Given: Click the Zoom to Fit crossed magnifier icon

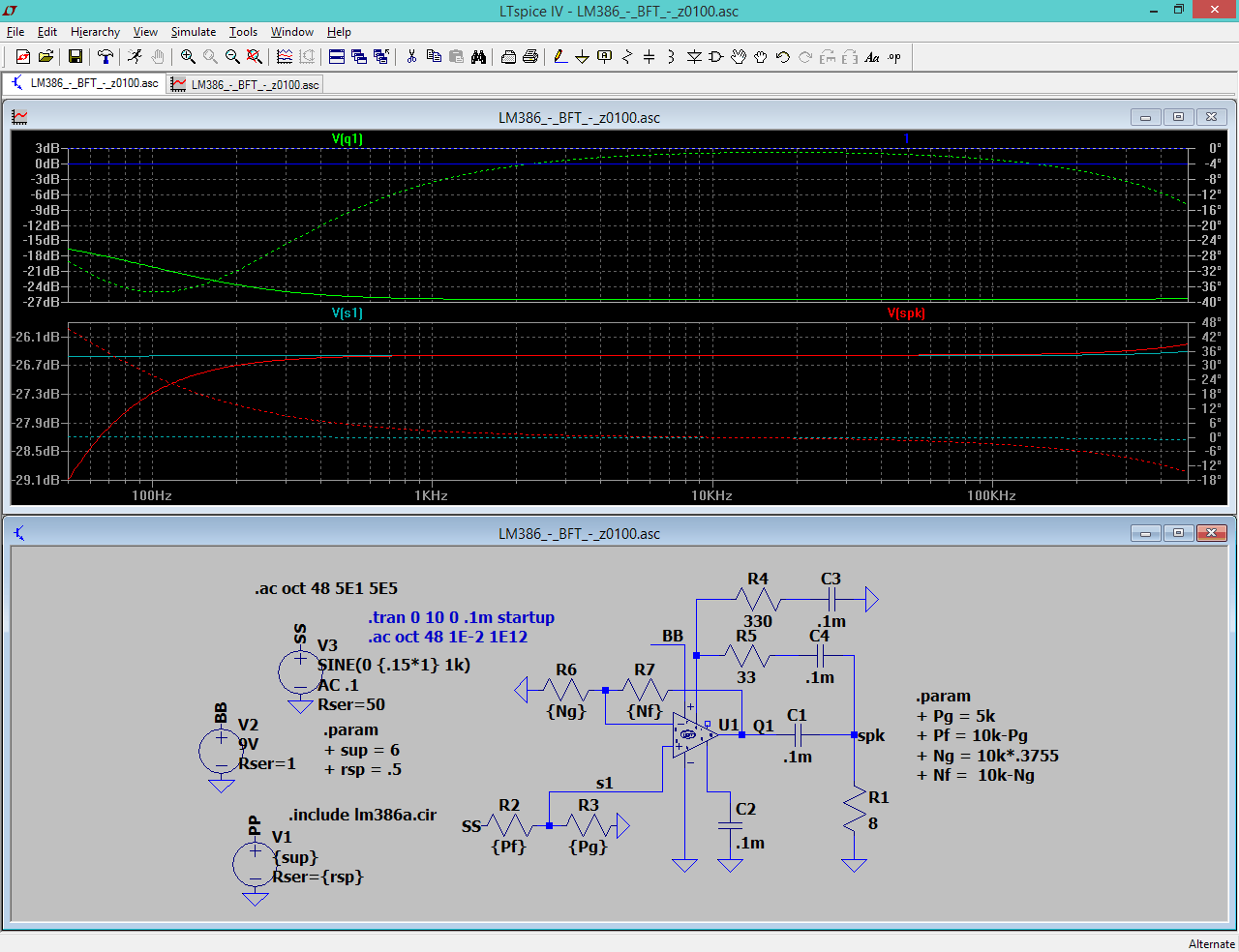Looking at the screenshot, I should click(255, 57).
